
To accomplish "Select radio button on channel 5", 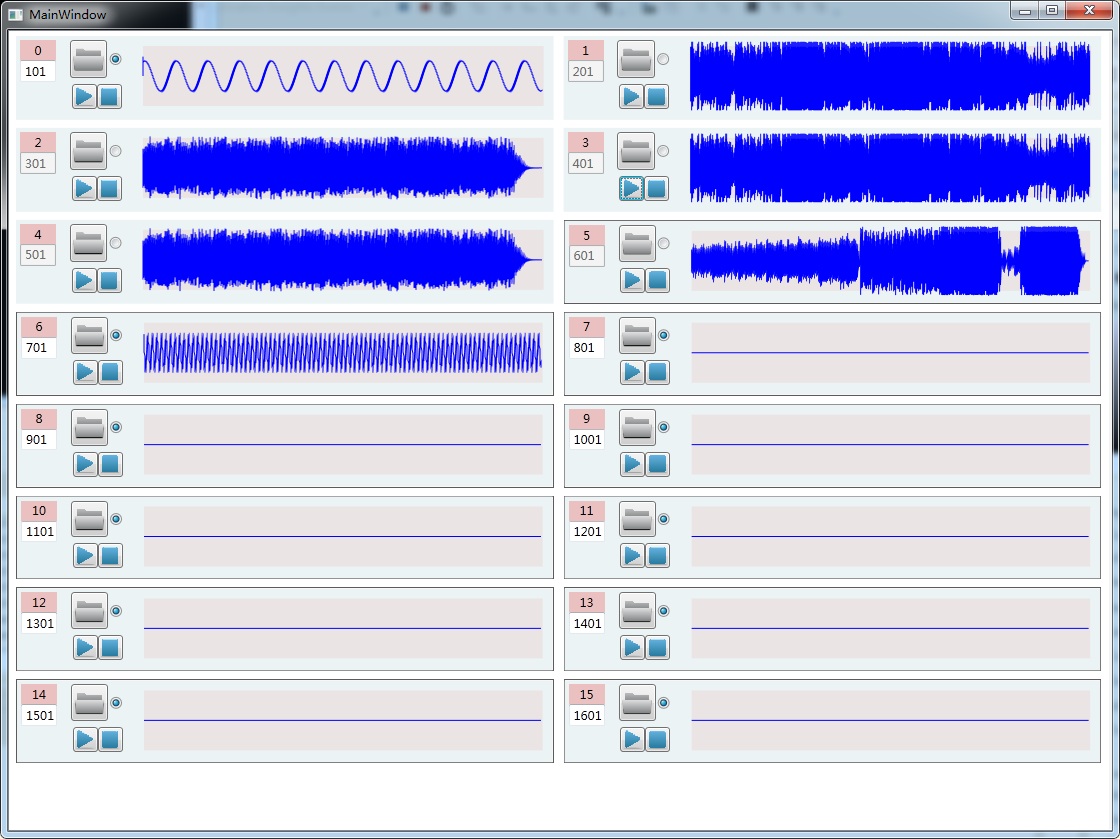I will 664,243.
